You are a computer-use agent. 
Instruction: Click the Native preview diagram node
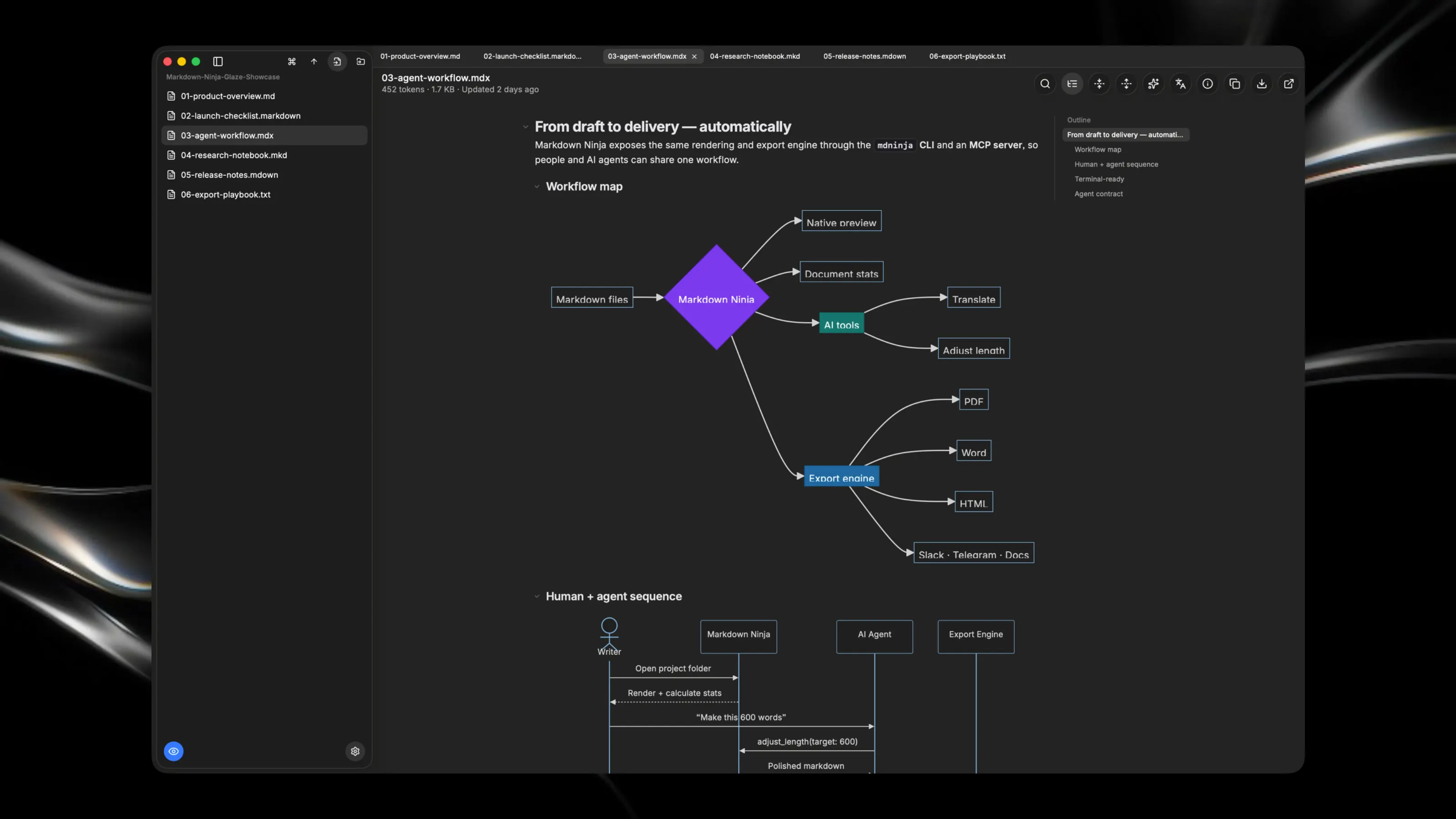(x=841, y=221)
